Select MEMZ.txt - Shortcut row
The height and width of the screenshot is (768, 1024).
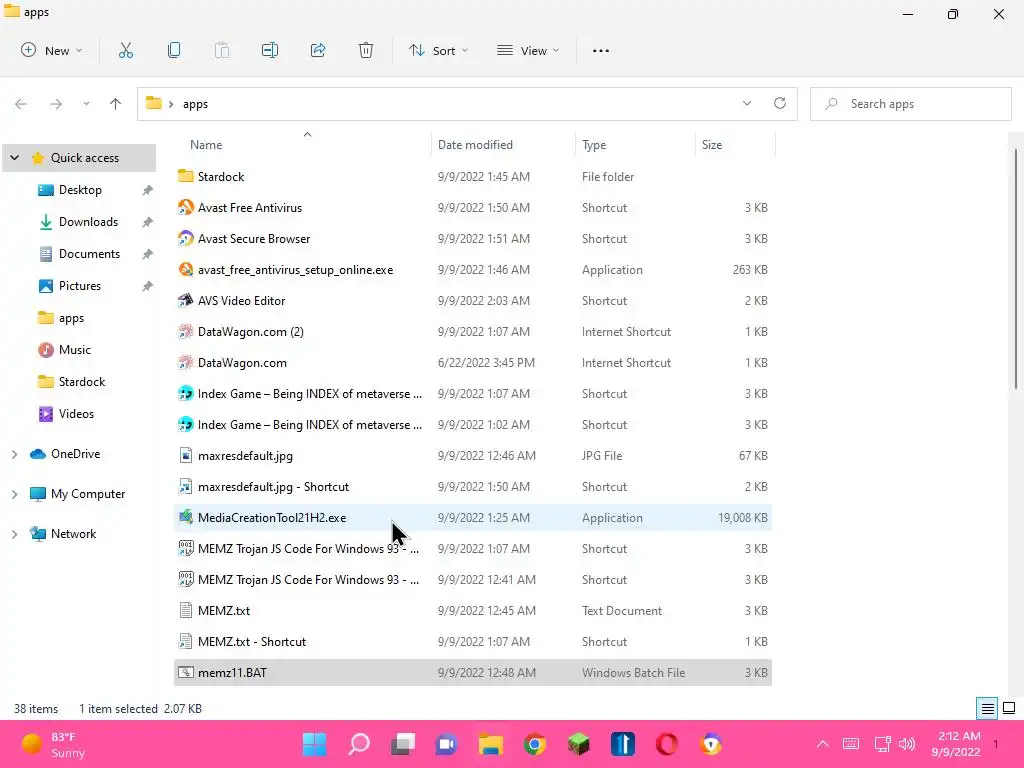pyautogui.click(x=473, y=642)
